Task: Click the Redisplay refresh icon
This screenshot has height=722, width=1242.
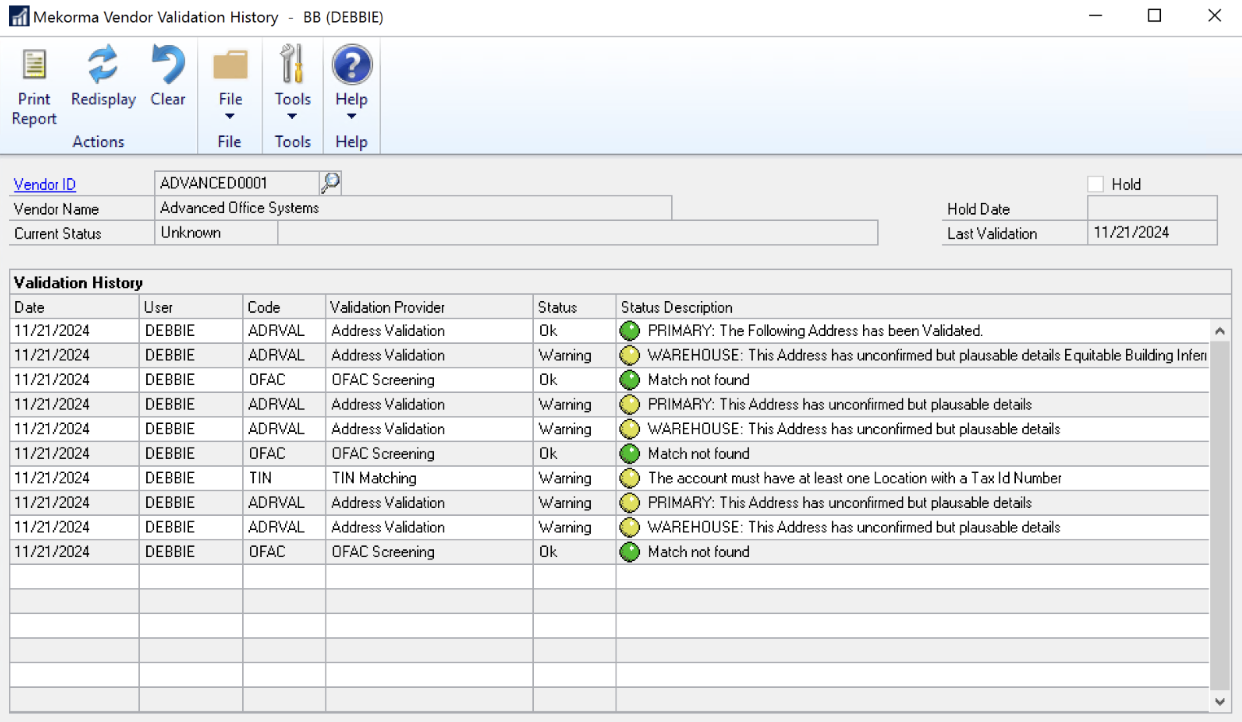Action: pyautogui.click(x=103, y=66)
